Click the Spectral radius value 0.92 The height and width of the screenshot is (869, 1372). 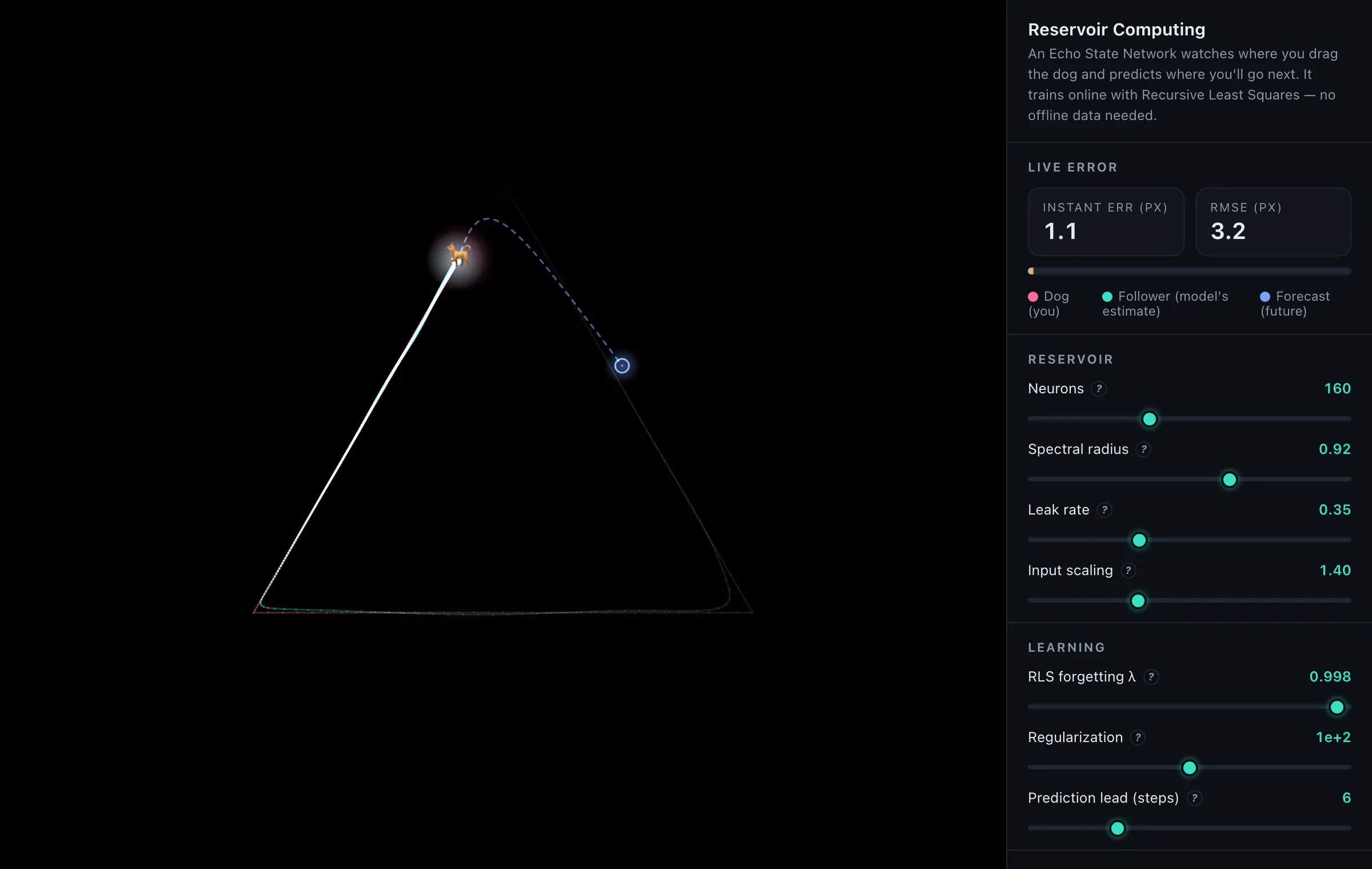pos(1334,449)
